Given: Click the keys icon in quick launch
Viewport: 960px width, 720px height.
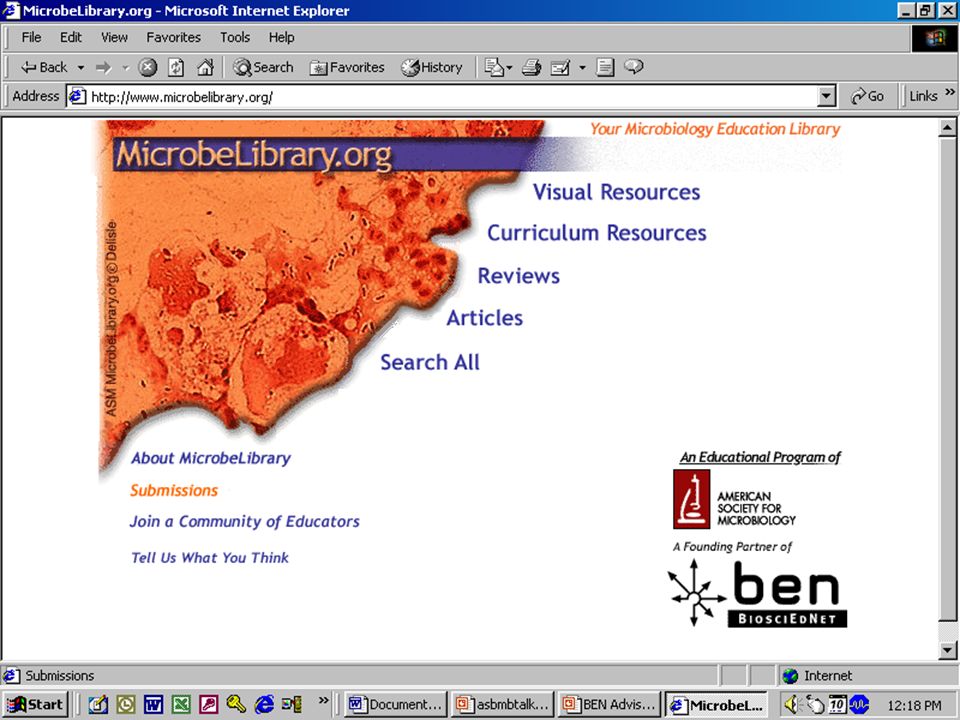Looking at the screenshot, I should point(236,704).
